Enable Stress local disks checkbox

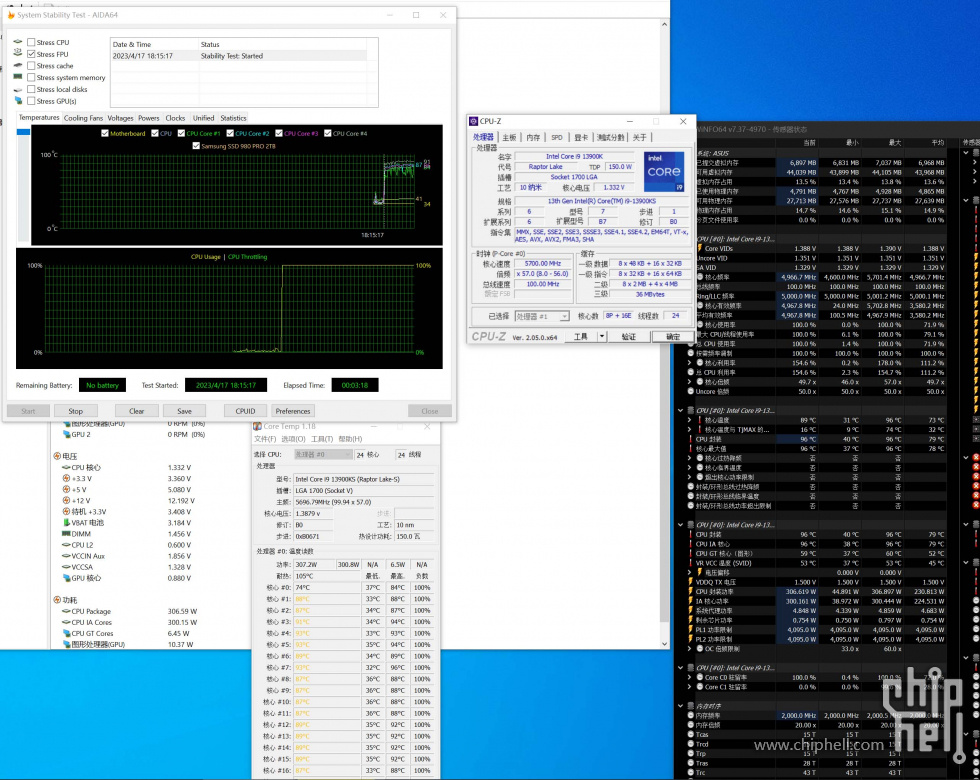coord(31,89)
